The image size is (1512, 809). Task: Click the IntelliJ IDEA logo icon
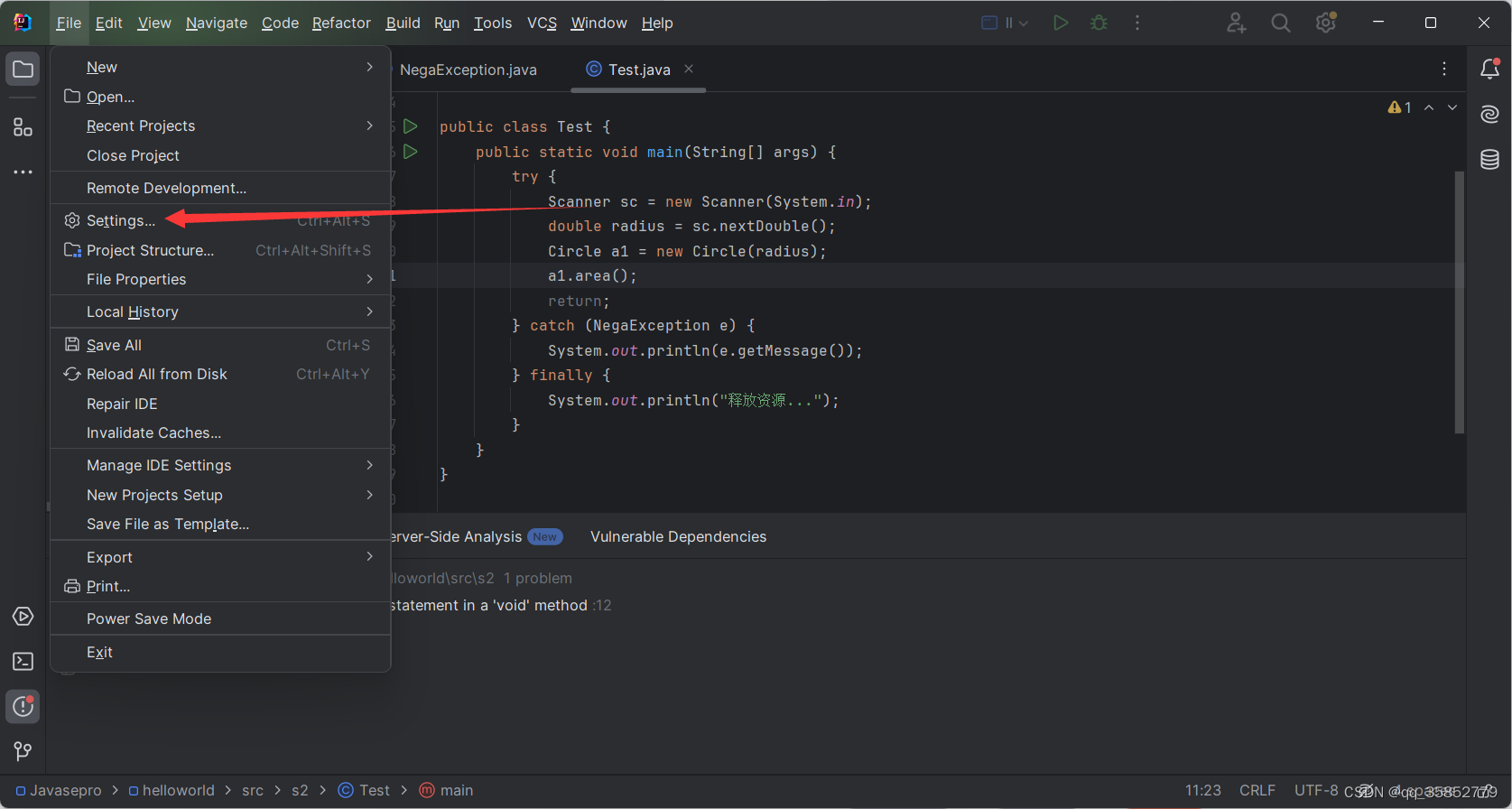point(23,23)
